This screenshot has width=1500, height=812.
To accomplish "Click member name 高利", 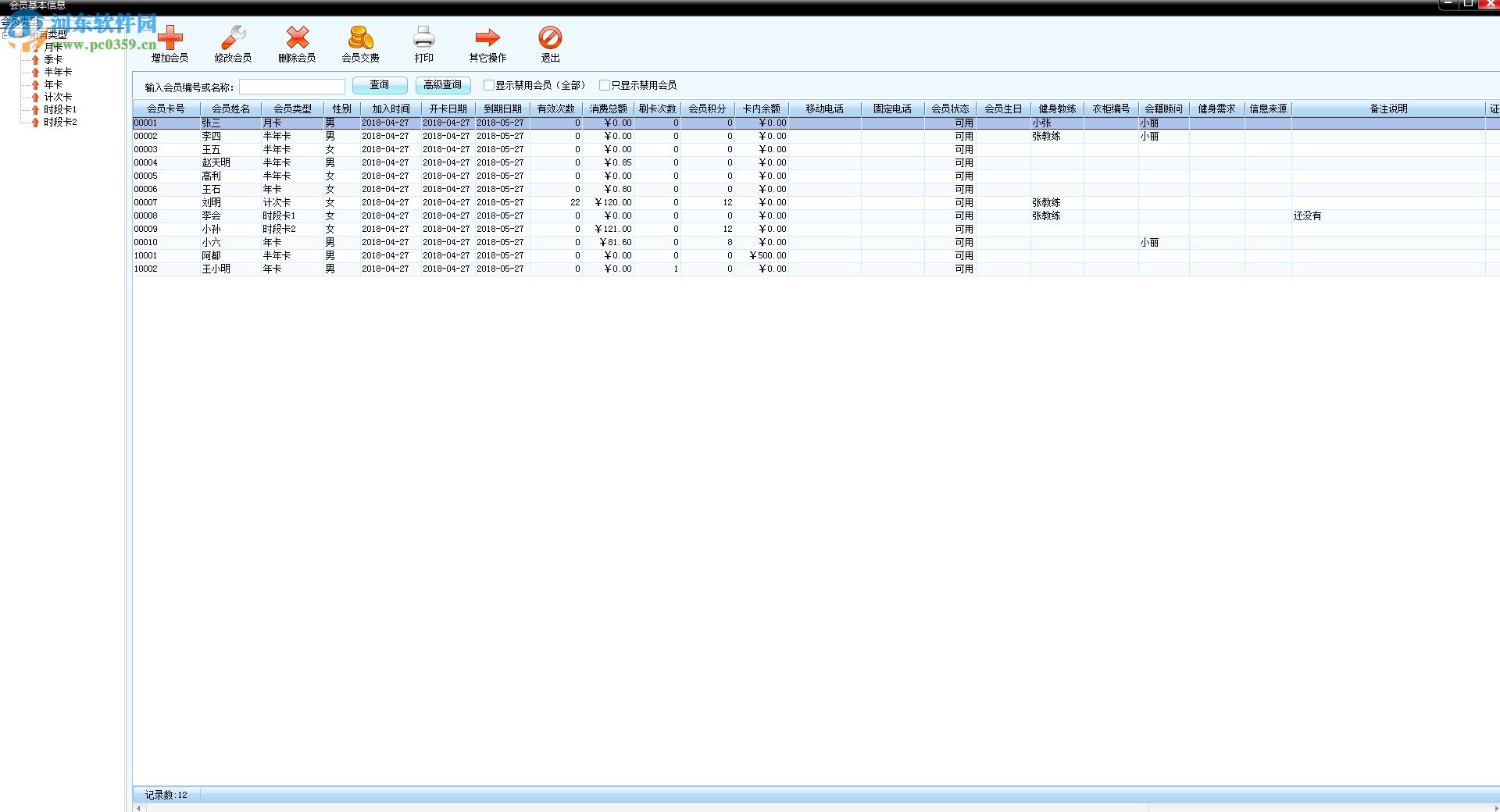I will point(211,176).
